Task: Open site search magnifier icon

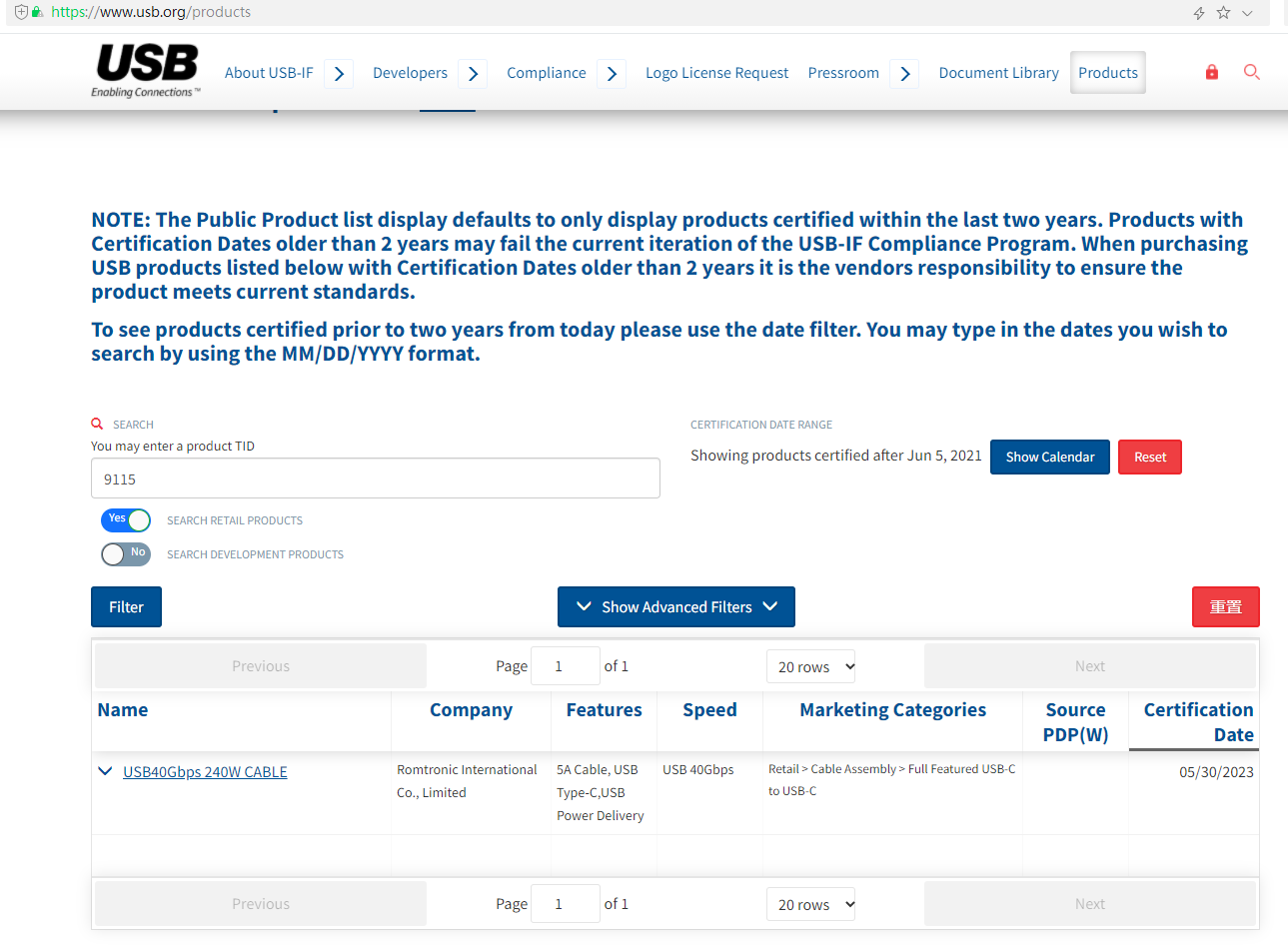Action: click(1251, 72)
